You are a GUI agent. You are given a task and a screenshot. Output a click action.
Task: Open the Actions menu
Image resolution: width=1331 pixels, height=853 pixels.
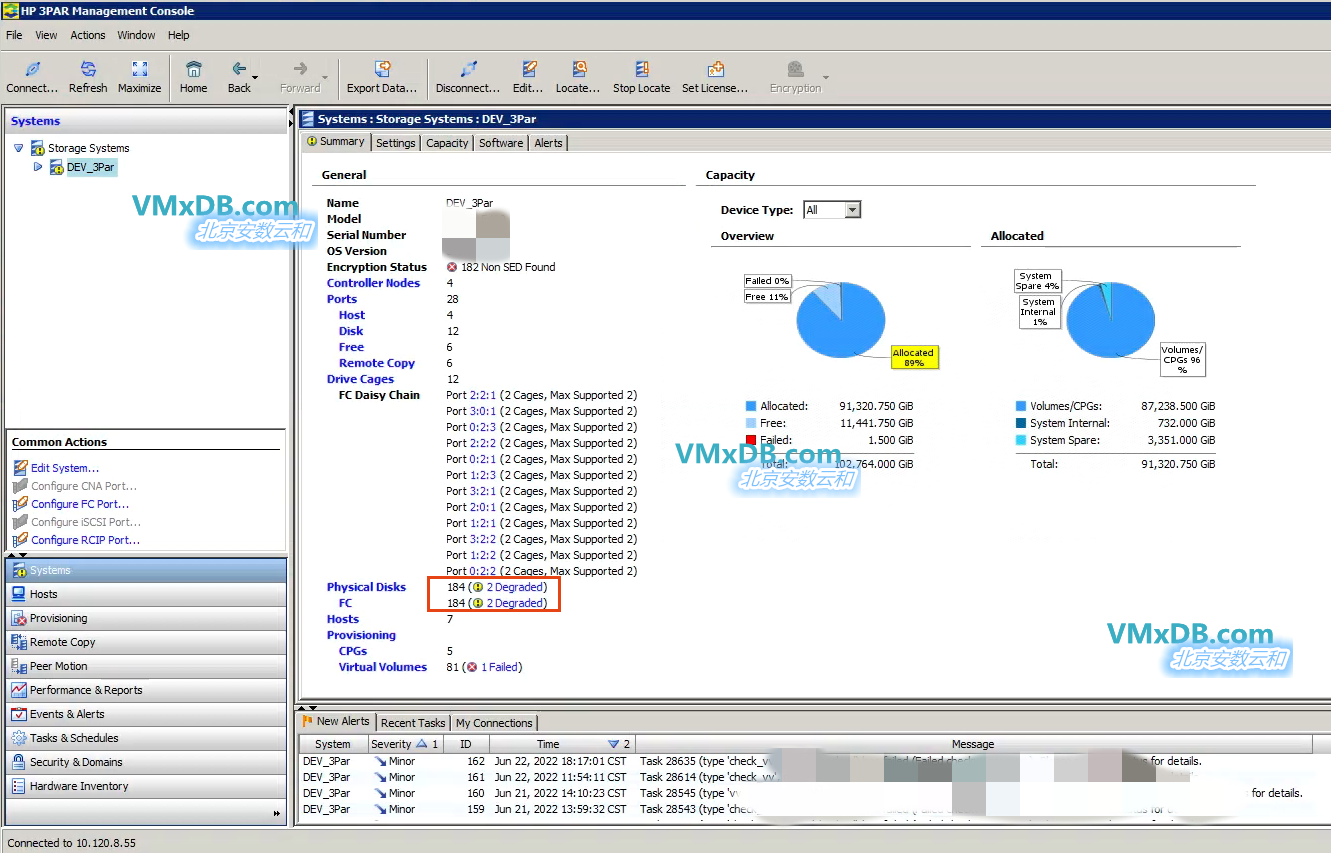(88, 35)
